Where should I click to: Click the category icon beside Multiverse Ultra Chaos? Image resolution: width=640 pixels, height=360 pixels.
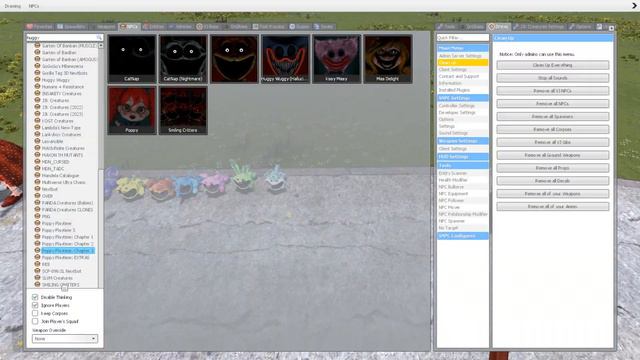pos(37,182)
